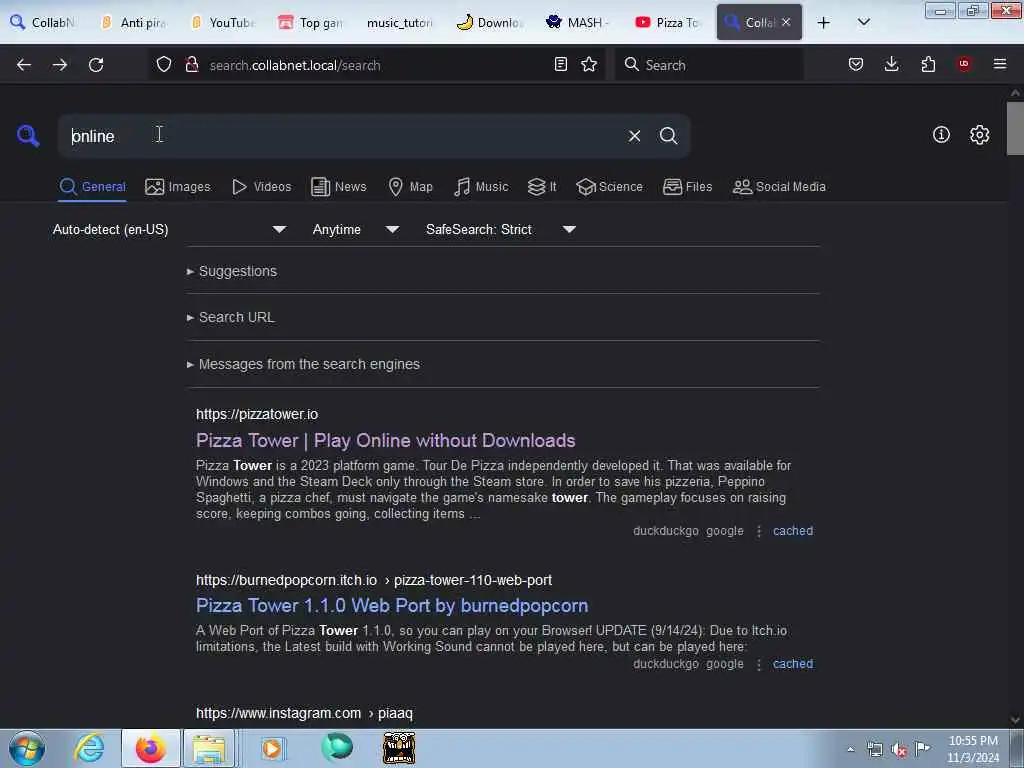
Task: Open Pizza Tower 1.1.0 Web Port link
Action: tap(392, 606)
